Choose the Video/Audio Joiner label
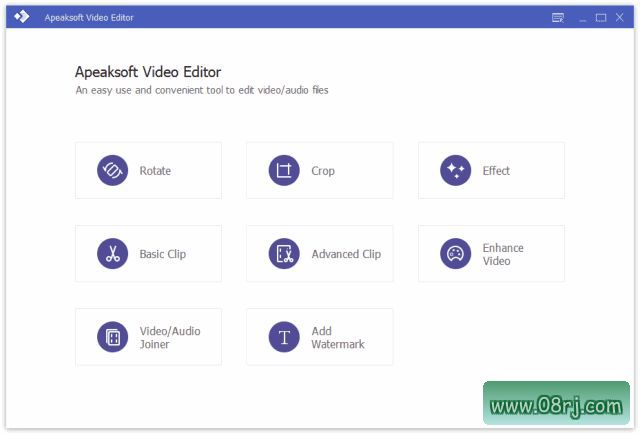The width and height of the screenshot is (640, 435). point(170,337)
